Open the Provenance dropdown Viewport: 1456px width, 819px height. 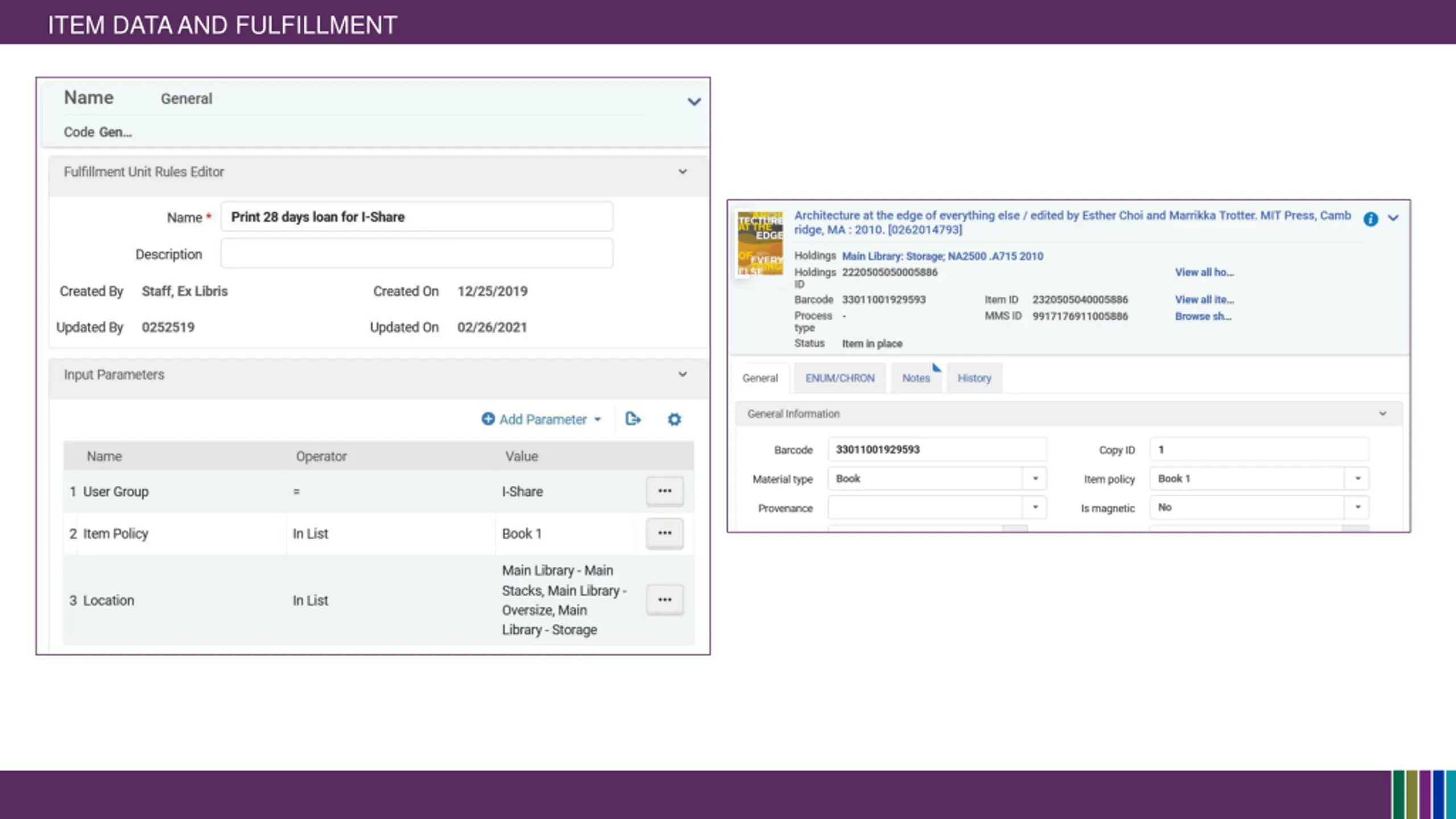pyautogui.click(x=1035, y=507)
